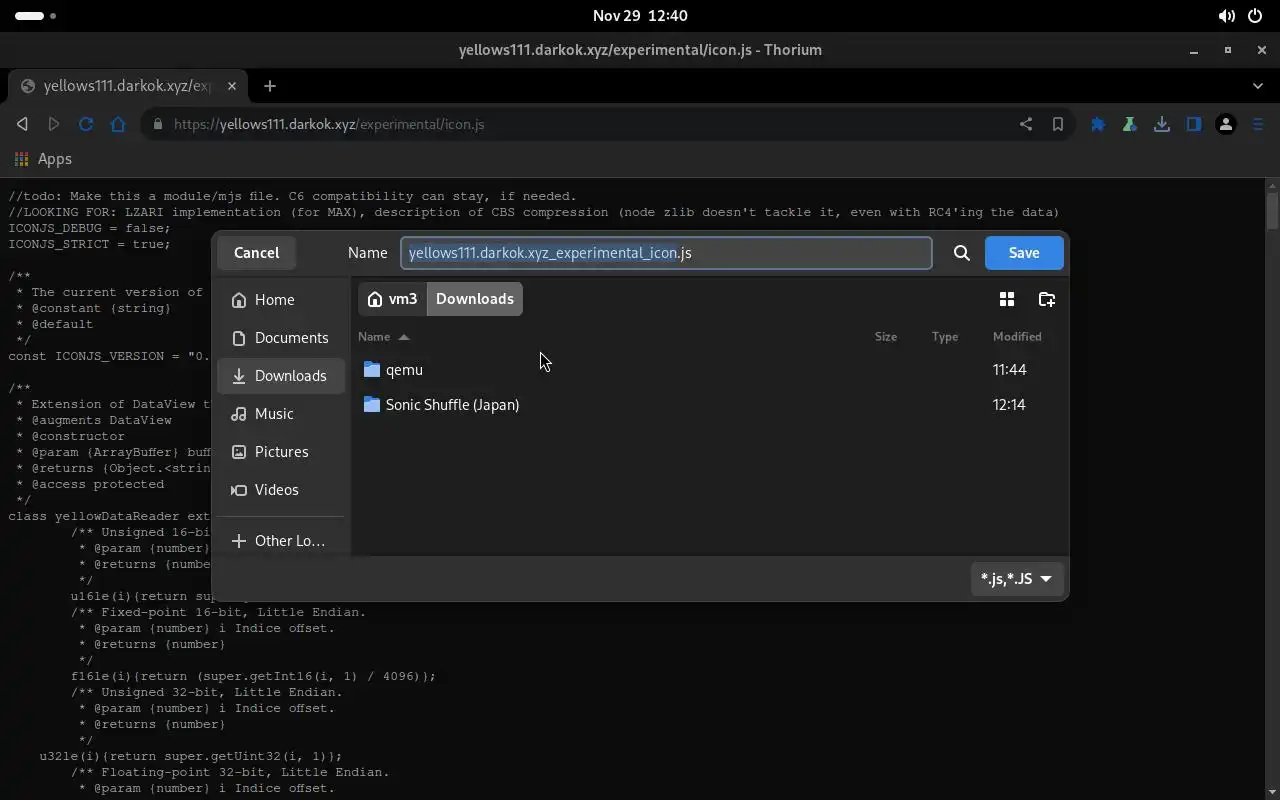The height and width of the screenshot is (800, 1280).
Task: Click the u32le getUint32 code line
Action: pos(190,756)
